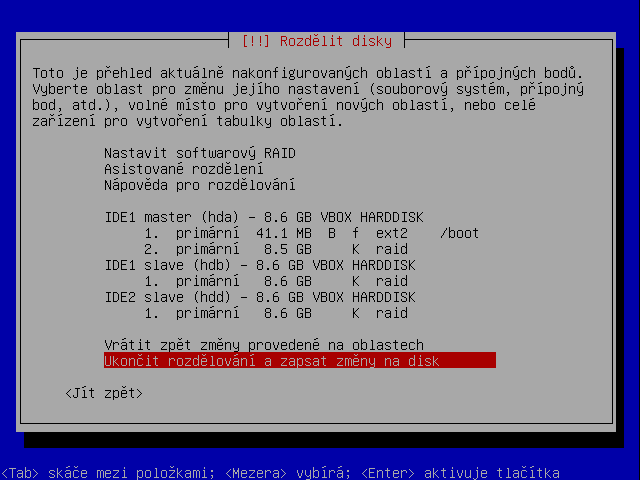
Task: Click the Rozdělit disky dialog title
Action: 317,41
